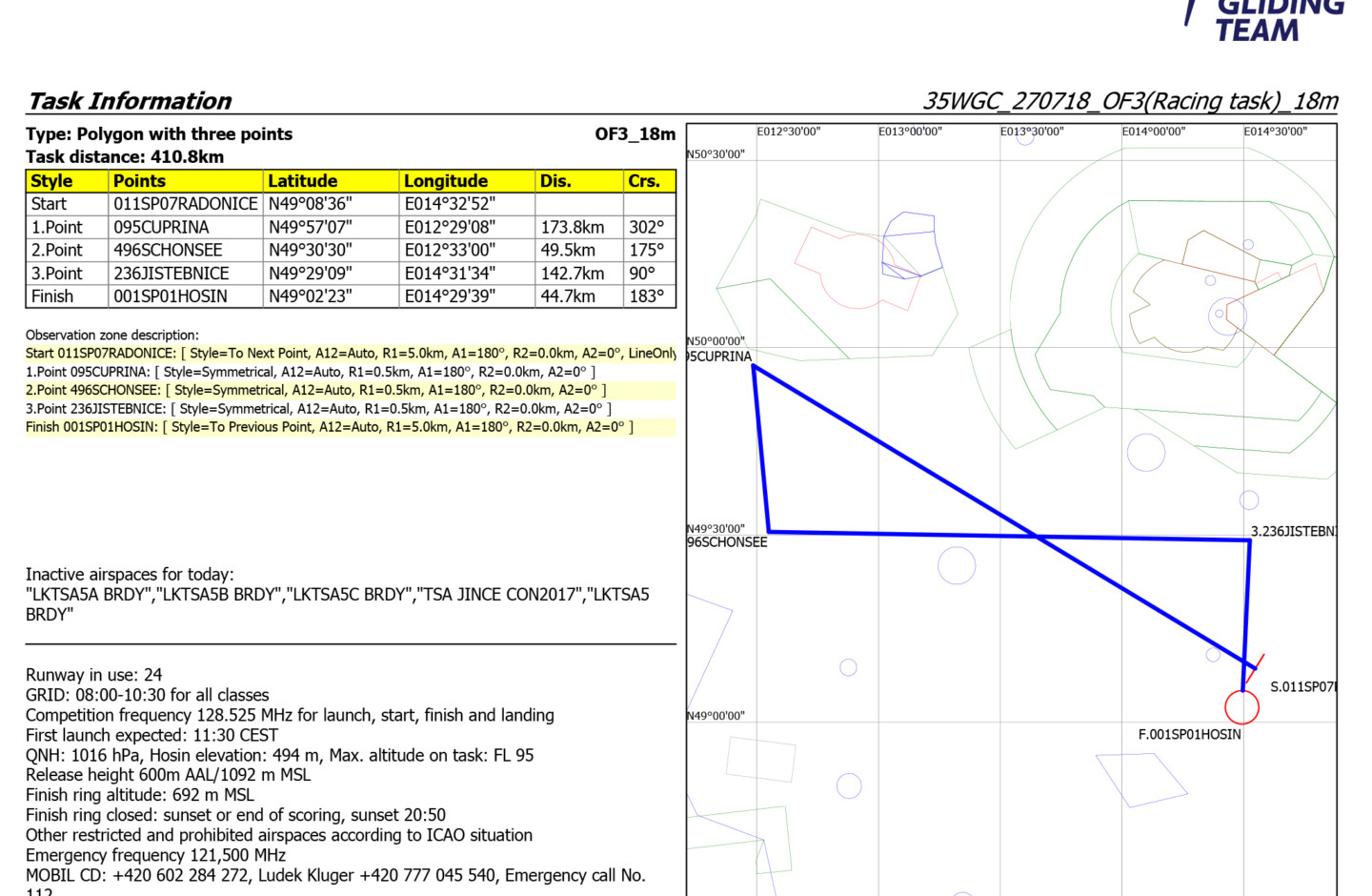The height and width of the screenshot is (896, 1372).
Task: Click the highlighted Finish 001SP01HOSIN observation zone line
Action: (x=329, y=427)
